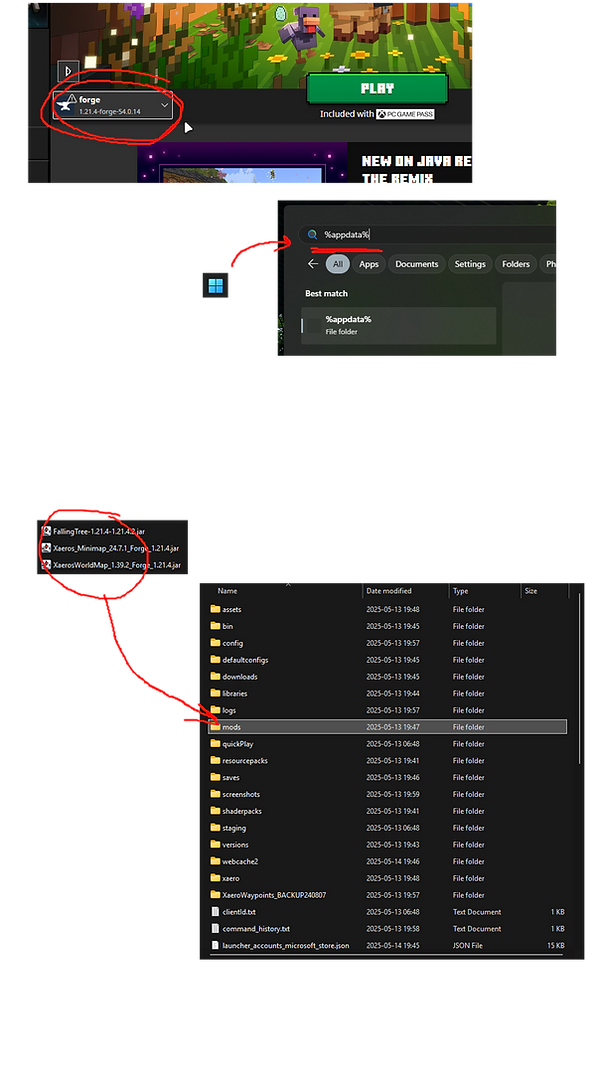Select FallingTree-1.21.4 jar file
Screen dimensions: 600x1080
(99, 531)
